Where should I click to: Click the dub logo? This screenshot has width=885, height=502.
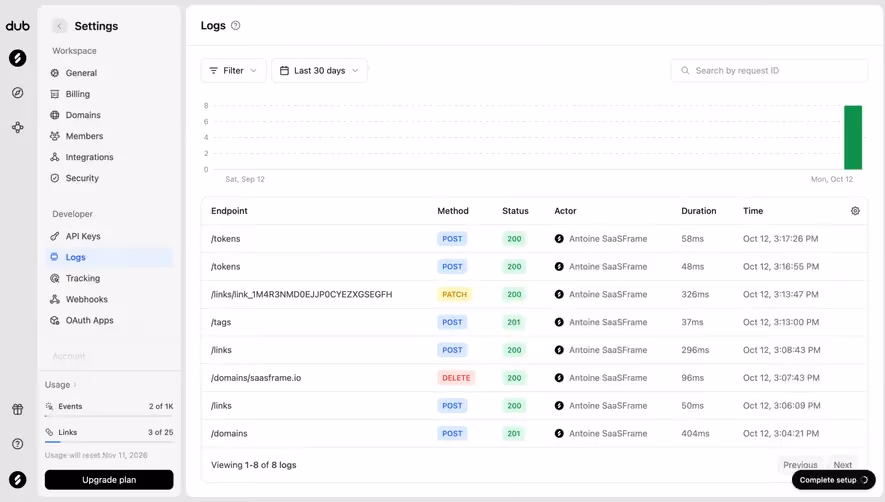(17, 26)
